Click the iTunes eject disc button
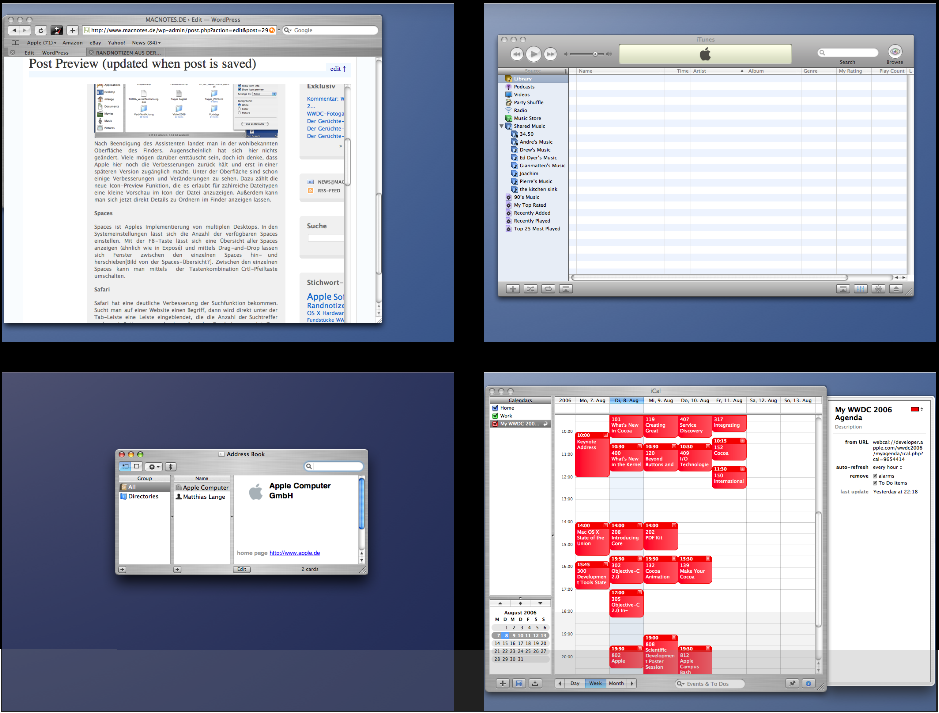 896,289
